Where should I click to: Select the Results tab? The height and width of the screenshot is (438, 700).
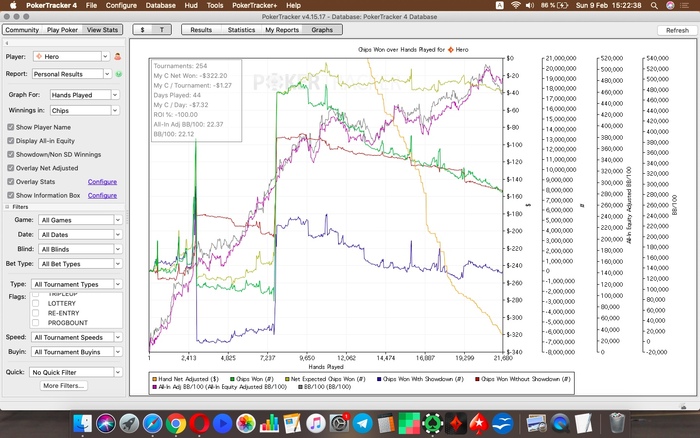(x=201, y=30)
